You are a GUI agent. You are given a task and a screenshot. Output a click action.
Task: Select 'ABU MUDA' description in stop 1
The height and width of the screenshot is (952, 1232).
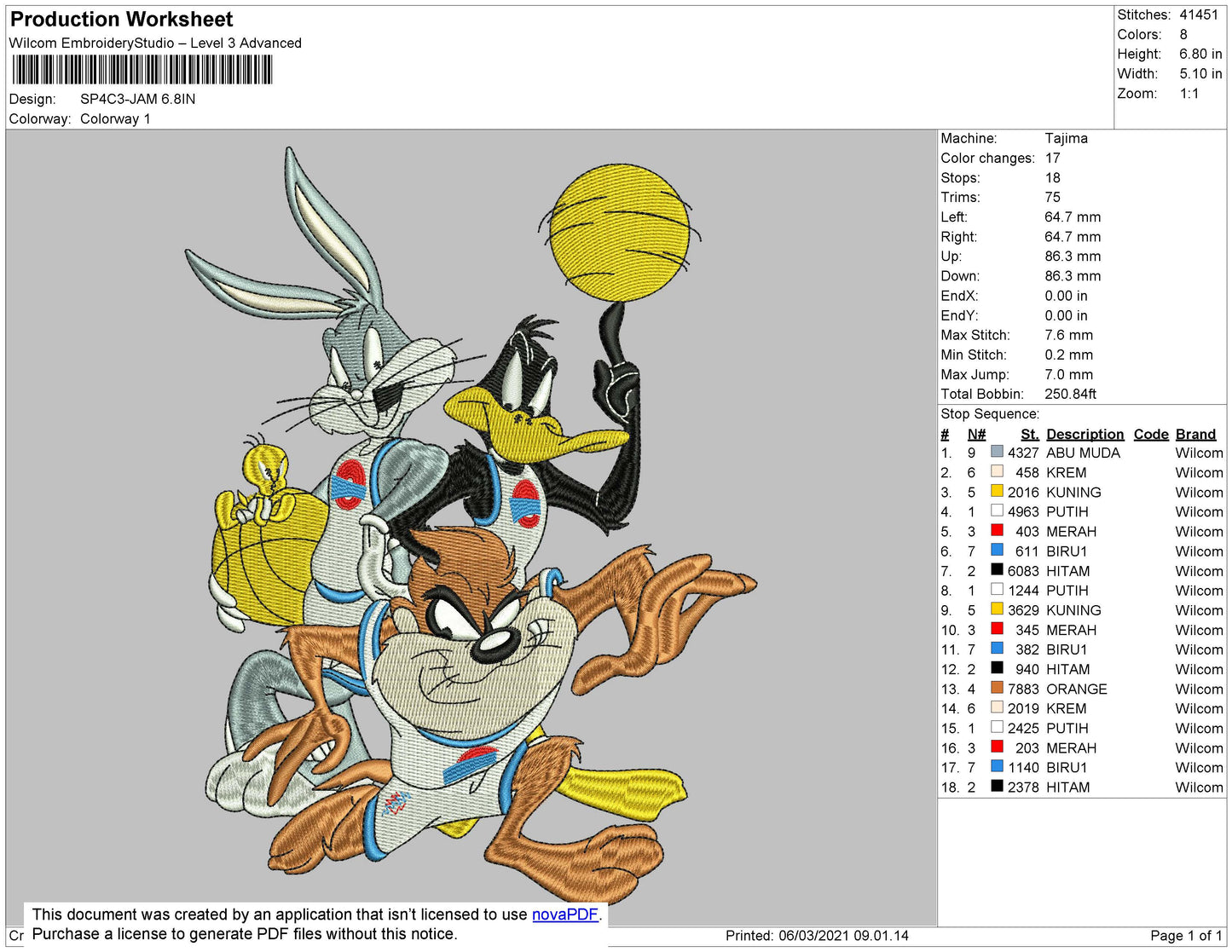point(1083,453)
